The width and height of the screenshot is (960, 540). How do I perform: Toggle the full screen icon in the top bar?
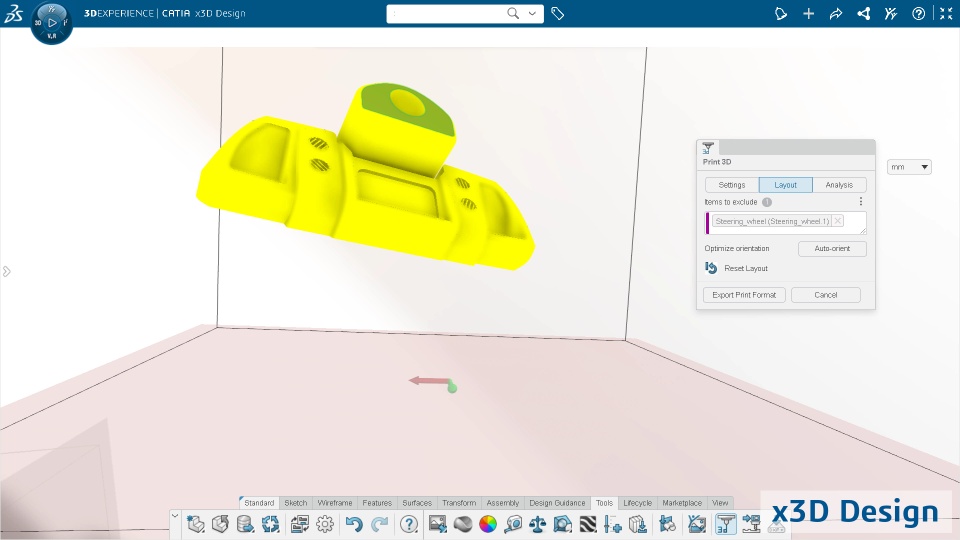(x=946, y=13)
